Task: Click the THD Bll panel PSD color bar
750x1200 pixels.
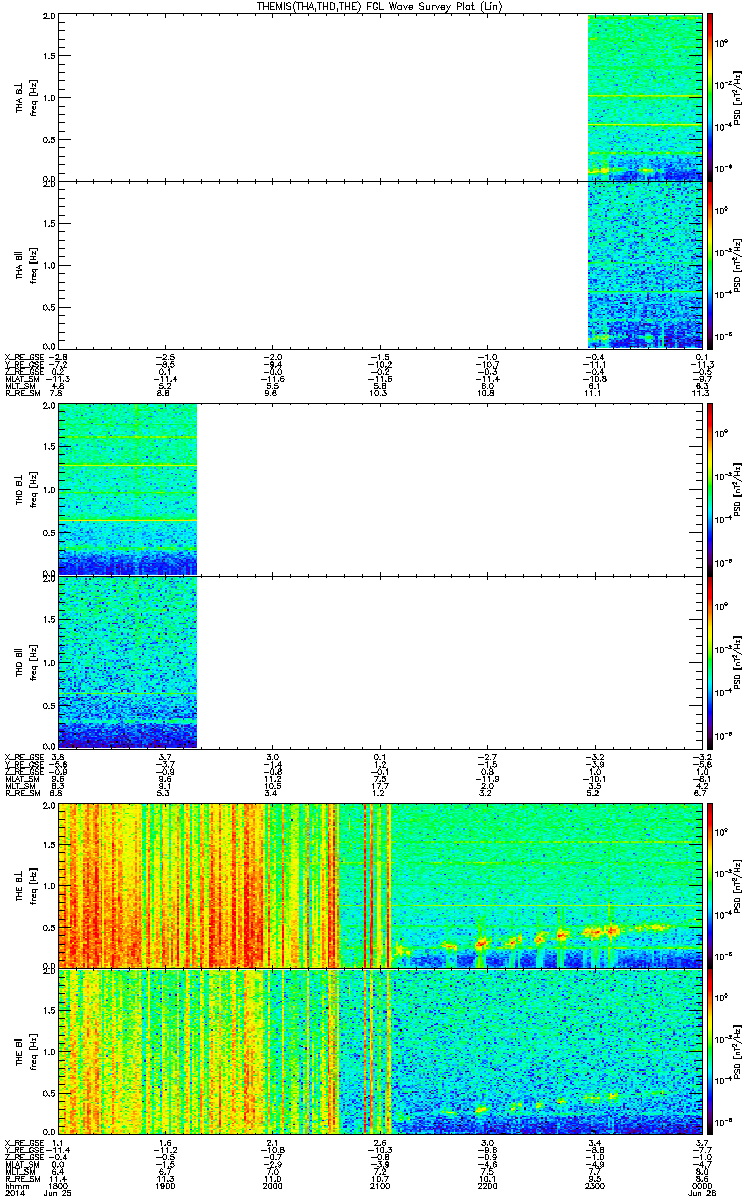Action: click(710, 662)
